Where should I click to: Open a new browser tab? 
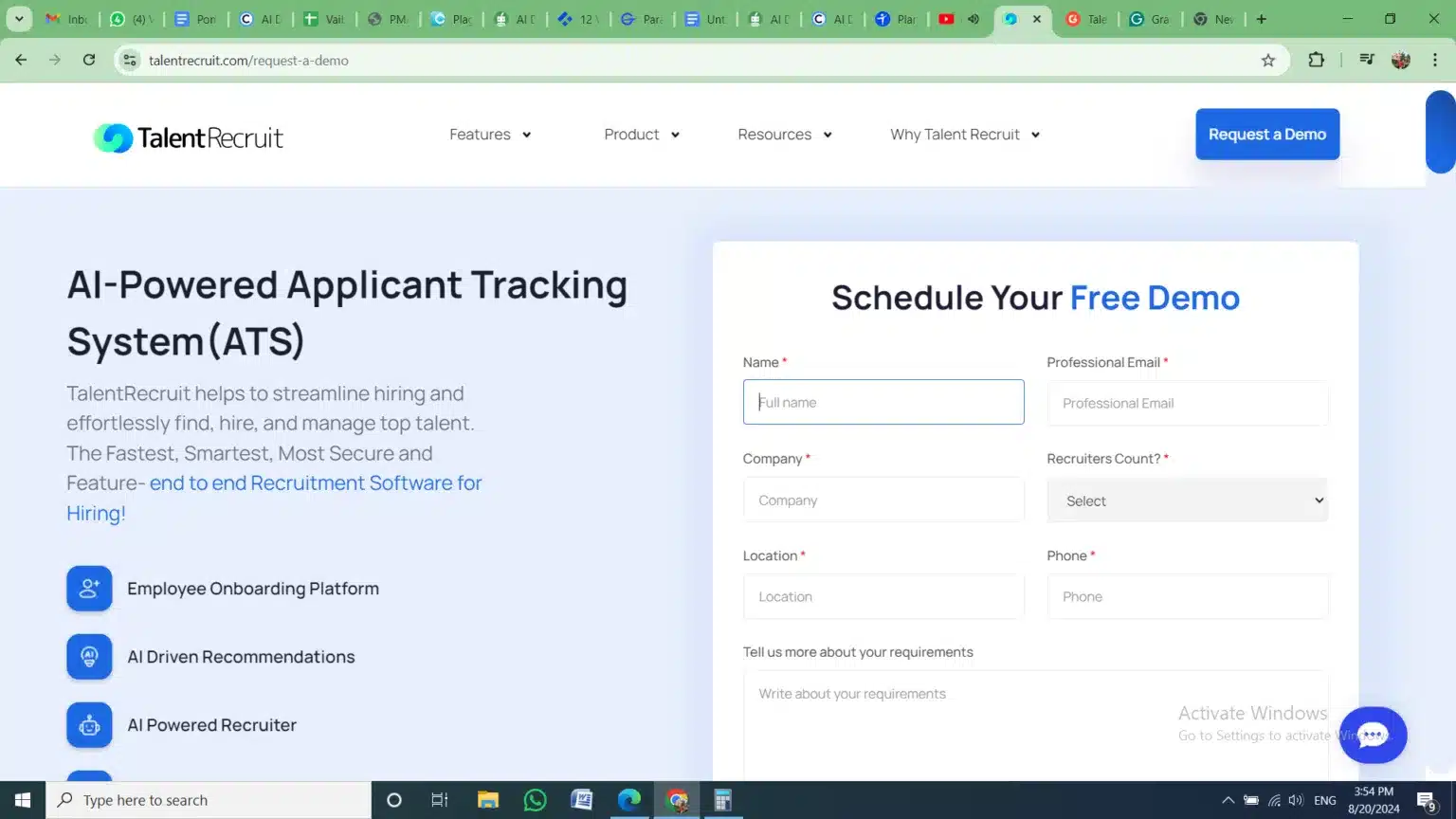click(x=1261, y=19)
